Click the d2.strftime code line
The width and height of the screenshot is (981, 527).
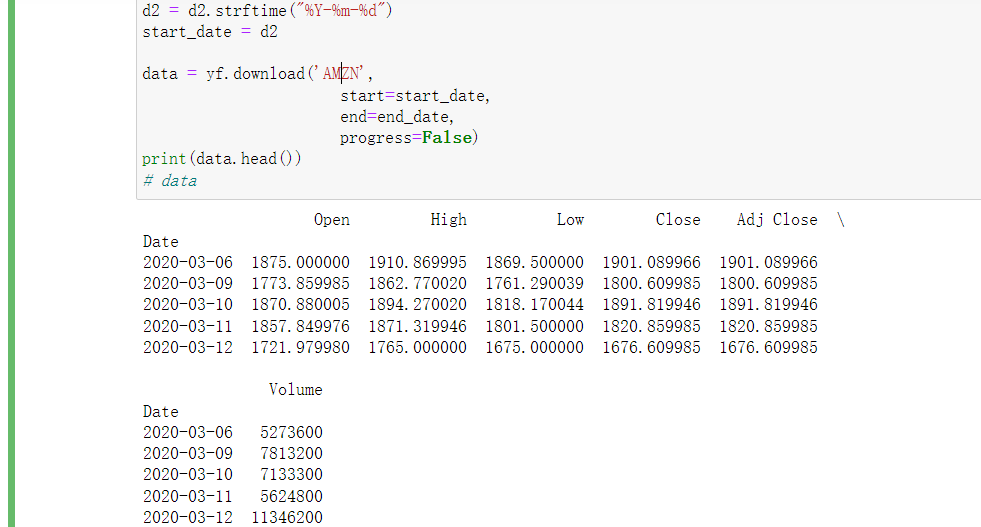267,11
